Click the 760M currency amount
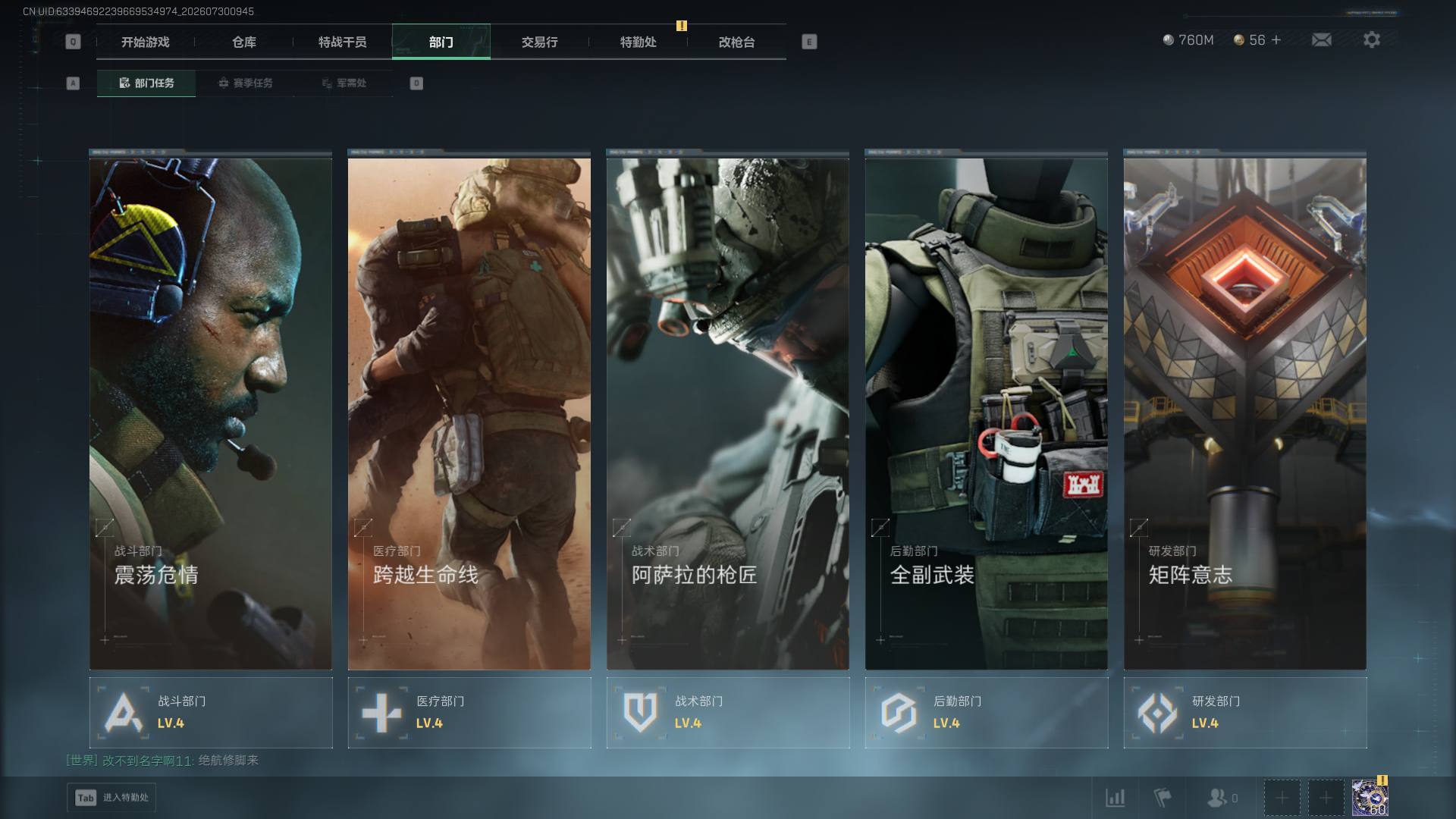The height and width of the screenshot is (819, 1456). [x=1196, y=39]
